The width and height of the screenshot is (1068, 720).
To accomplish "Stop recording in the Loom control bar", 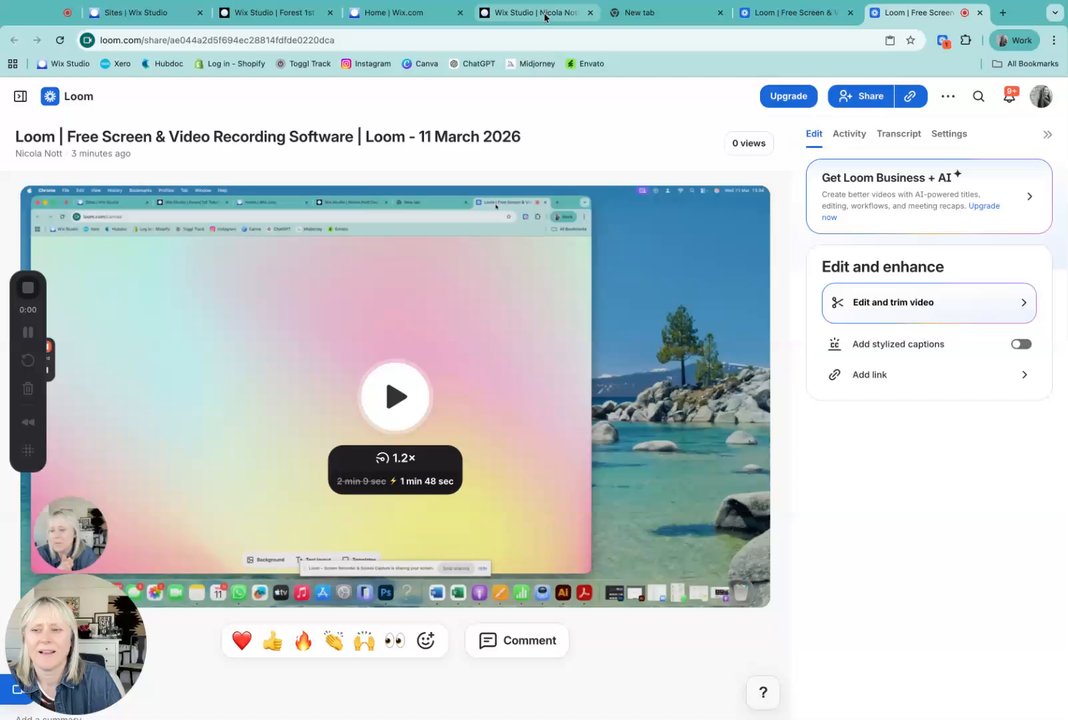I will pyautogui.click(x=28, y=287).
